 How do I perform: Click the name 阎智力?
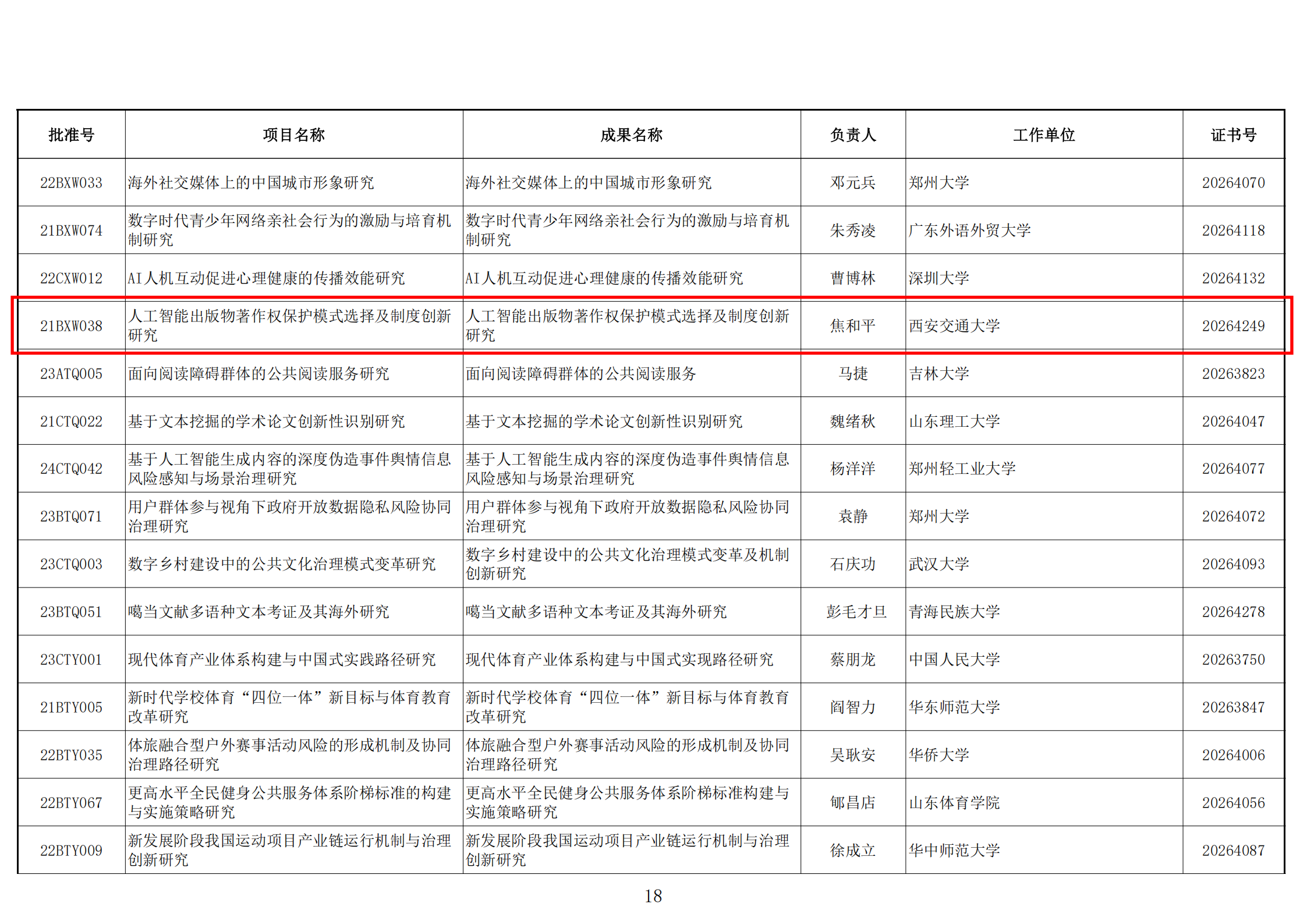853,707
